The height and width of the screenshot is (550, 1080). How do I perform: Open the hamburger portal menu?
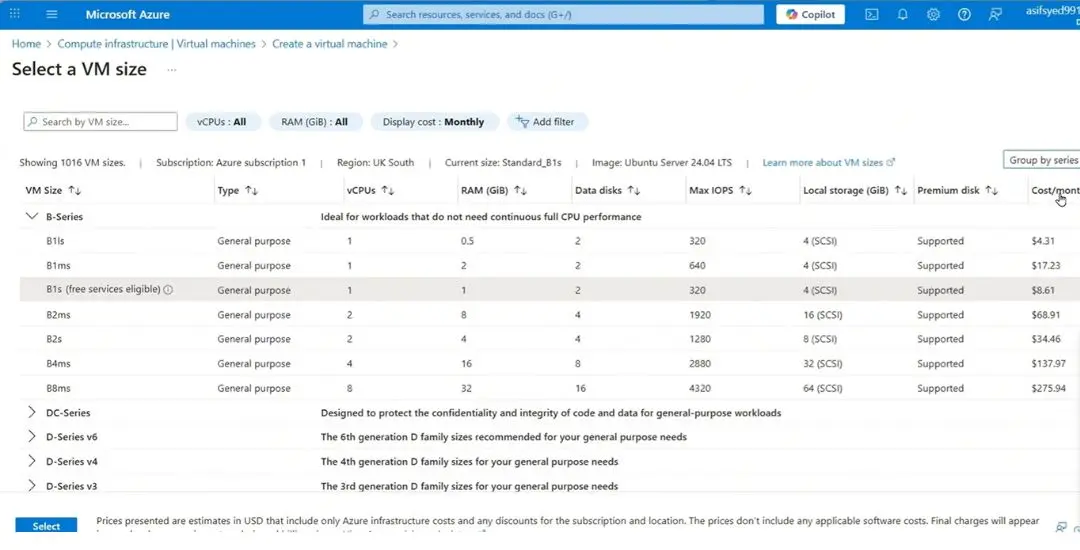pyautogui.click(x=52, y=14)
